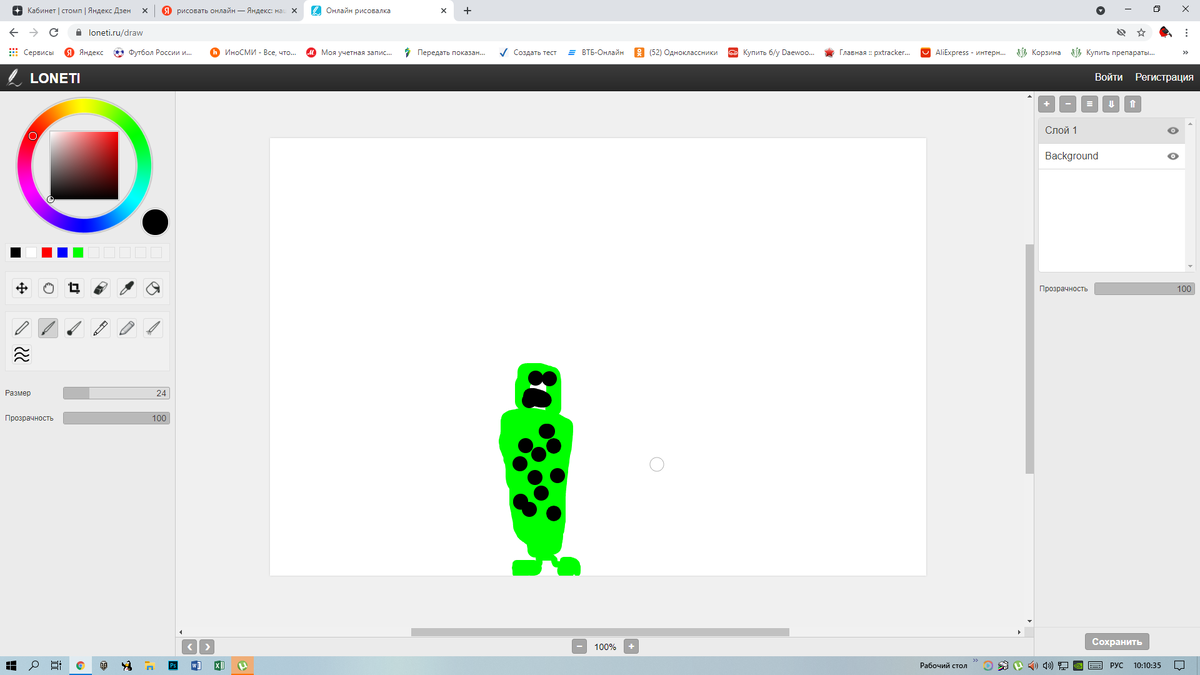1200x675 pixels.
Task: Choose the fan spray brush
Action: (153, 328)
